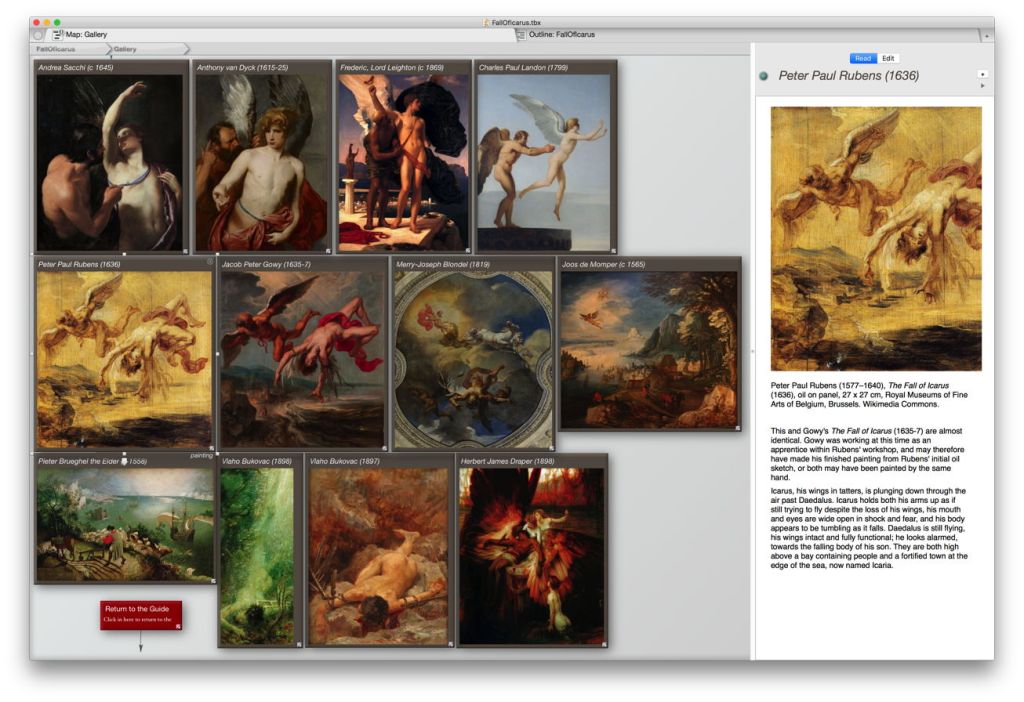Click the Rubens painting image in text pane

point(876,238)
